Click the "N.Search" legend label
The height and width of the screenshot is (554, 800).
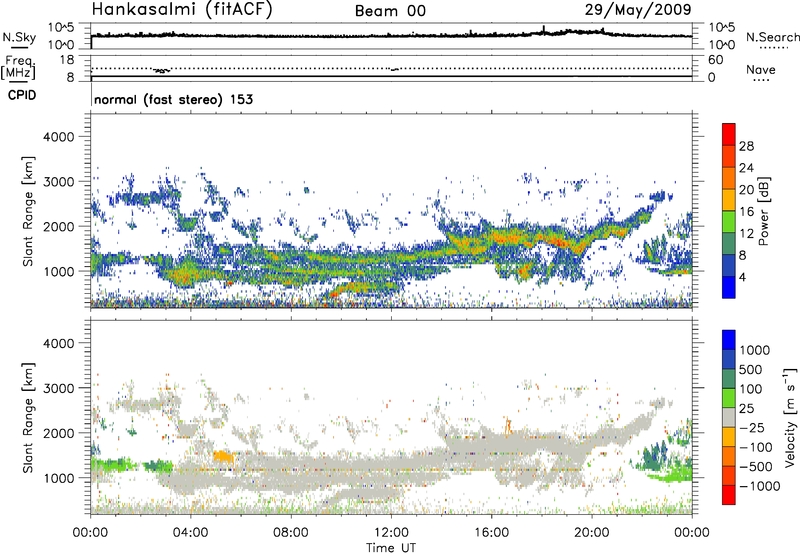(773, 37)
